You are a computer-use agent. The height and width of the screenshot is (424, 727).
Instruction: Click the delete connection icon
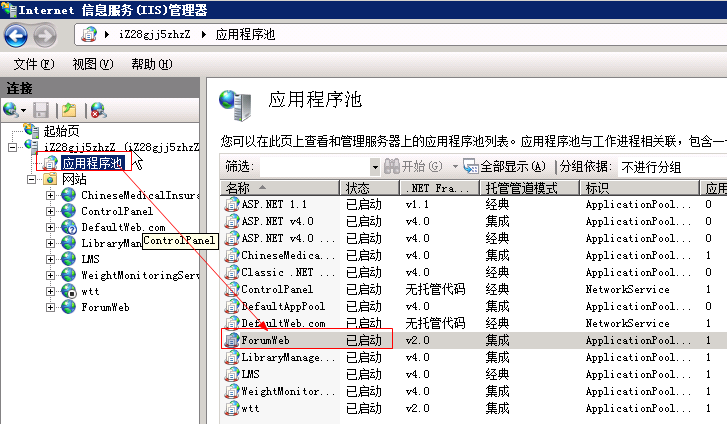[x=98, y=110]
